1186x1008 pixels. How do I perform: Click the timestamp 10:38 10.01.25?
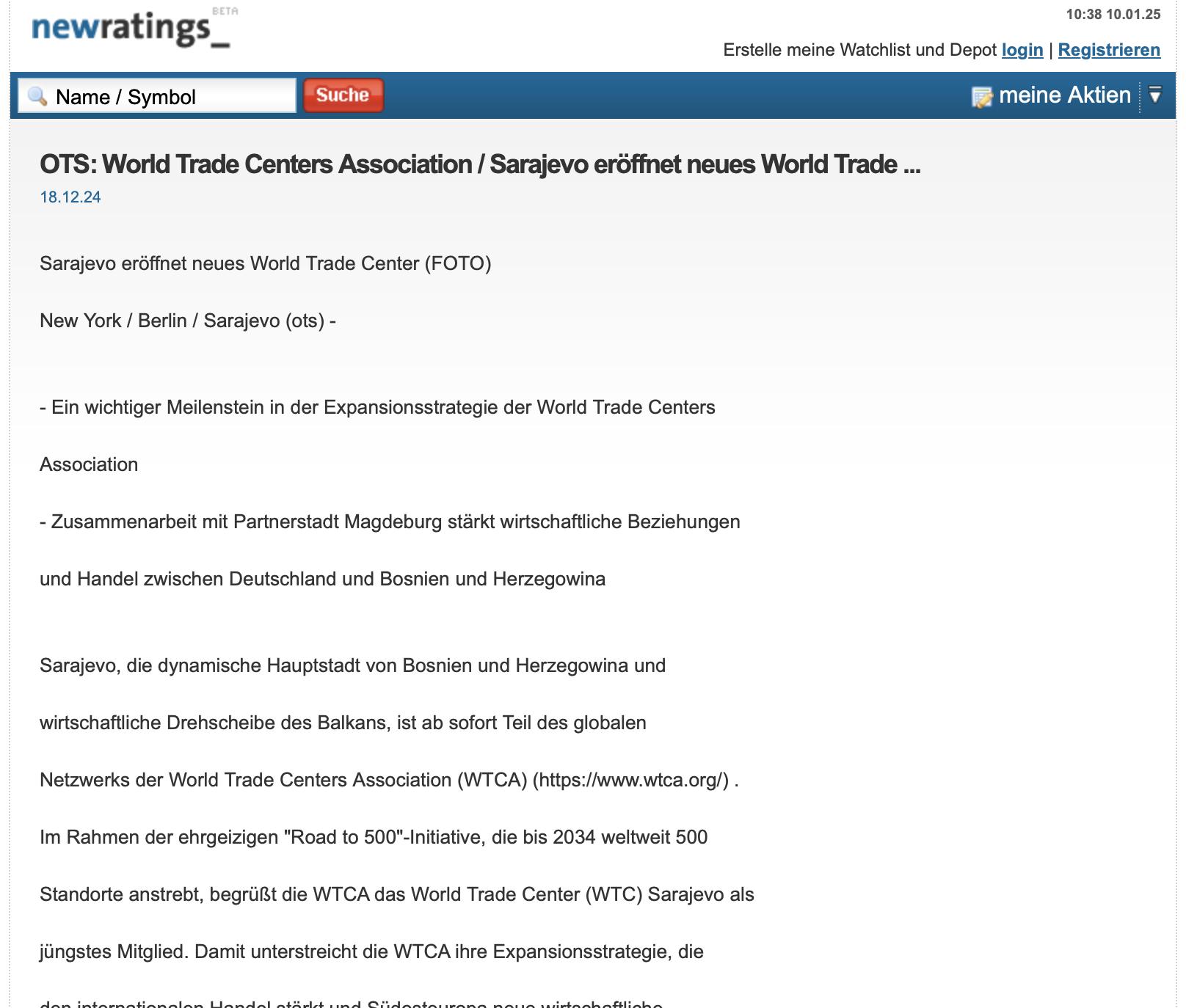(1113, 14)
